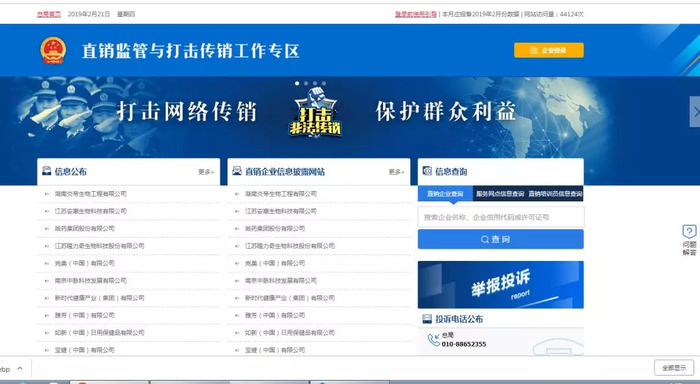Select the second banner carousel dot

[306, 83]
